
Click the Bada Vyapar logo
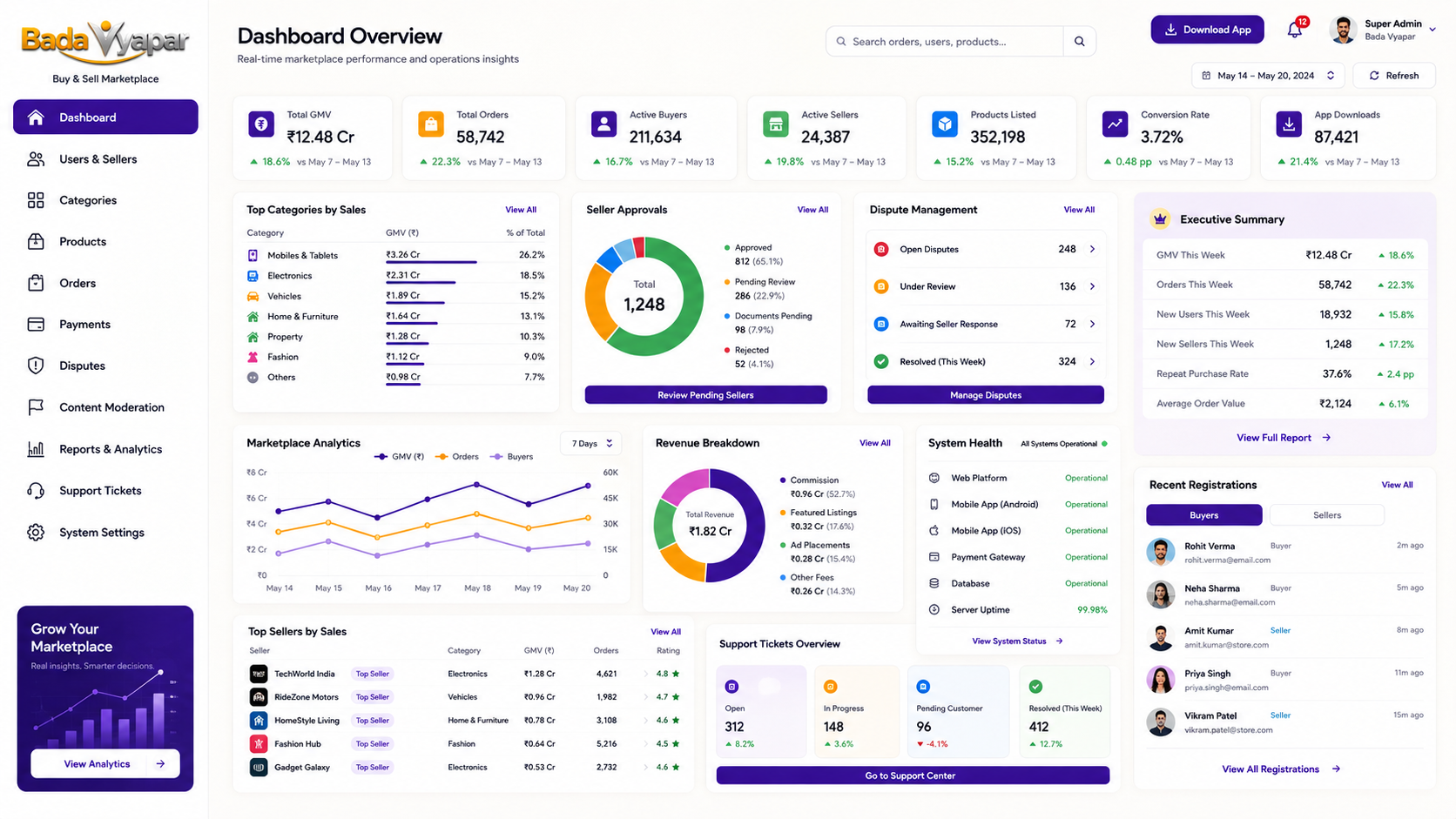coord(105,42)
